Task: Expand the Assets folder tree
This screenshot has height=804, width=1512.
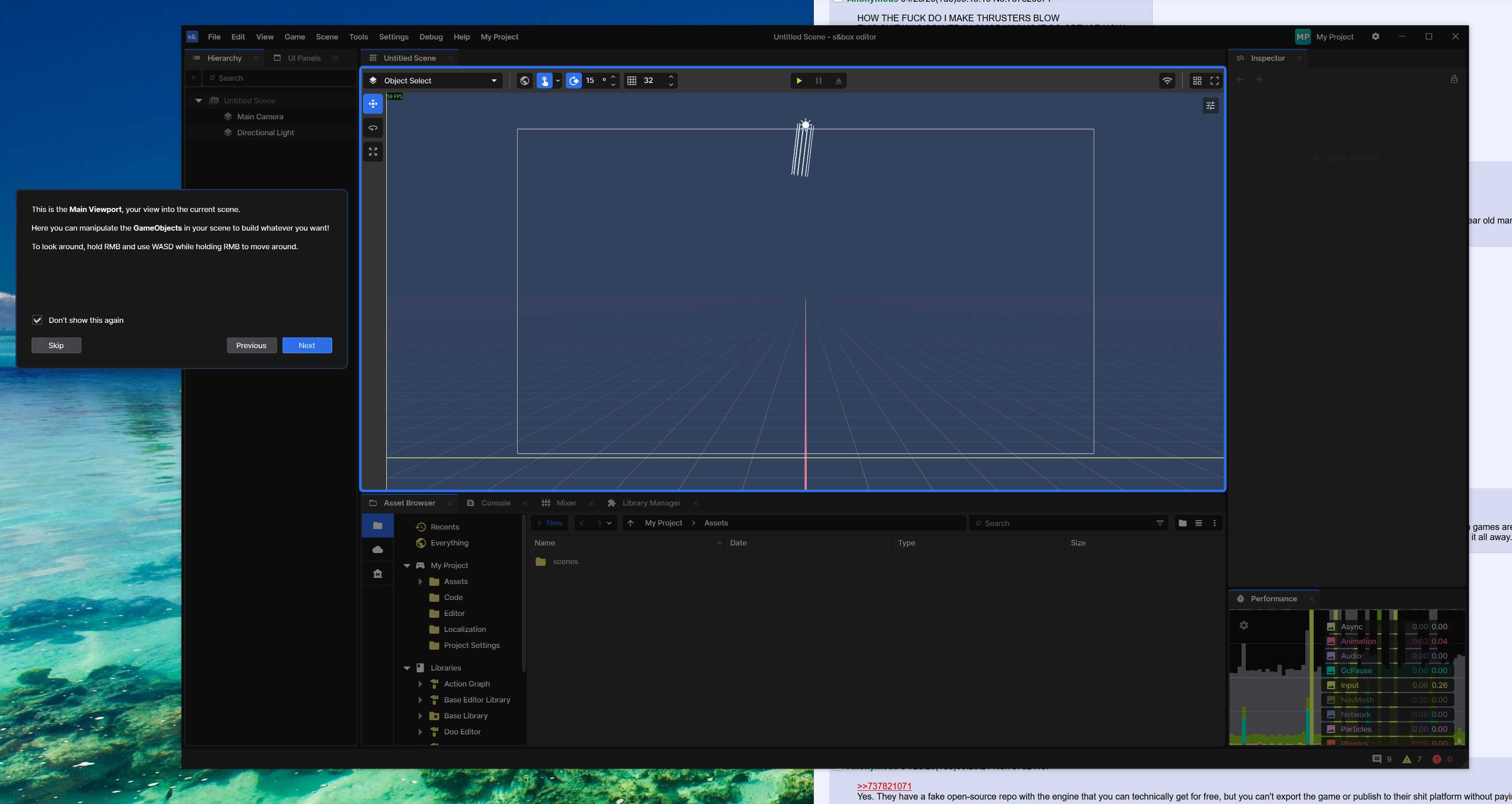Action: [420, 581]
